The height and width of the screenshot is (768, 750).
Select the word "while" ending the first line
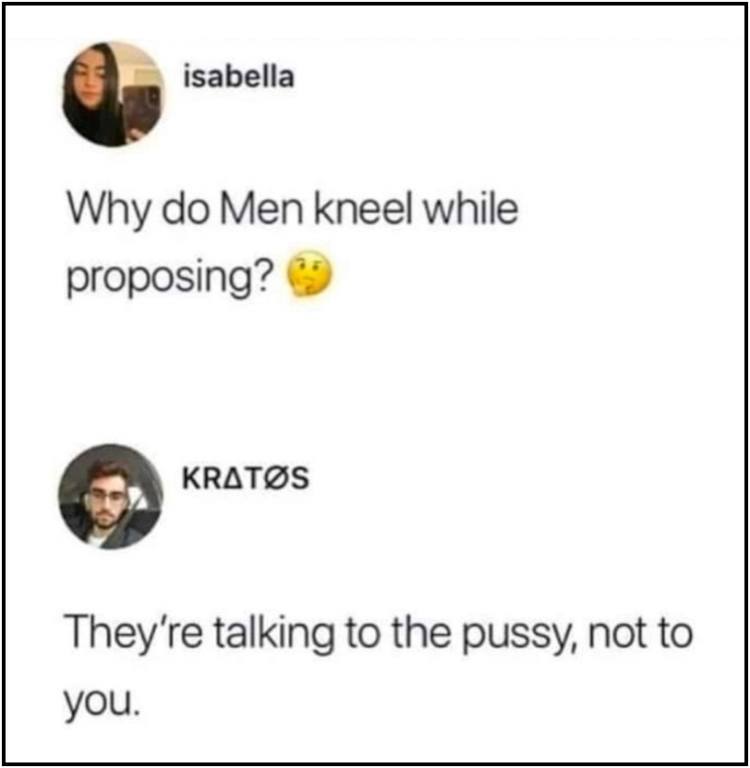(471, 209)
